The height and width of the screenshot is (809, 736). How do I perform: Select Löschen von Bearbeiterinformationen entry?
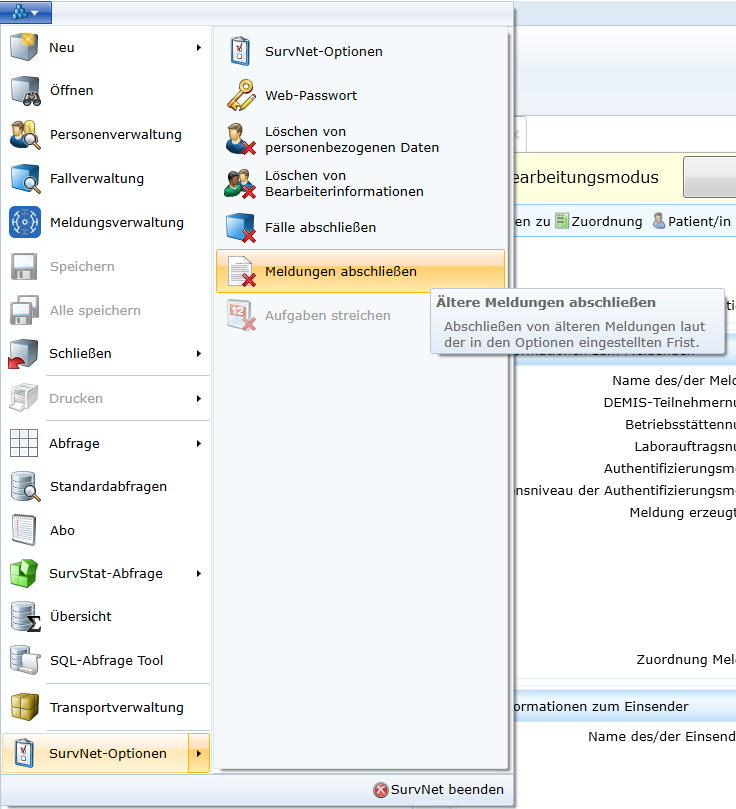tap(344, 184)
